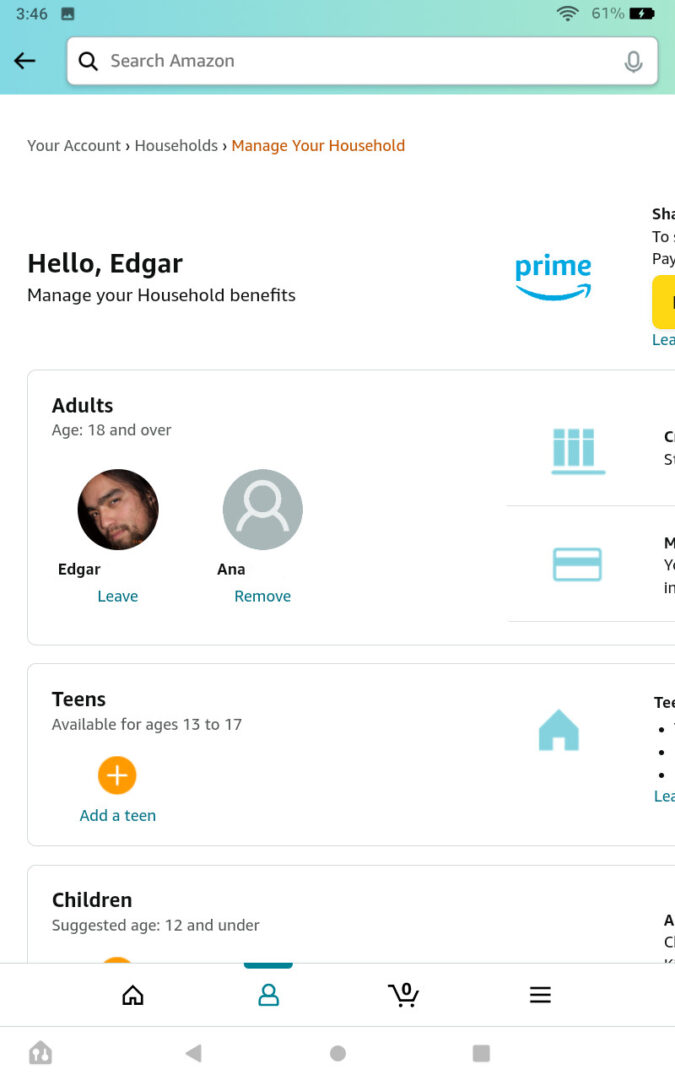
Task: Select Leave under Edgar's profile
Action: click(x=117, y=595)
